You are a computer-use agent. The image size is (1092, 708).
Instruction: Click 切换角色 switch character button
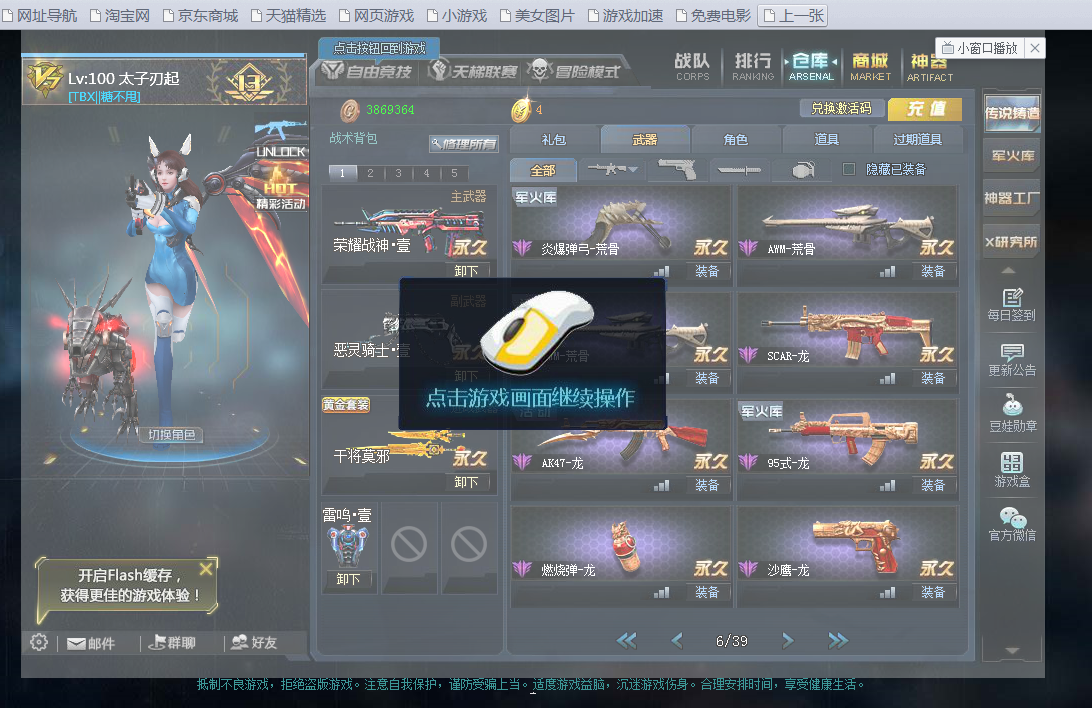(171, 435)
